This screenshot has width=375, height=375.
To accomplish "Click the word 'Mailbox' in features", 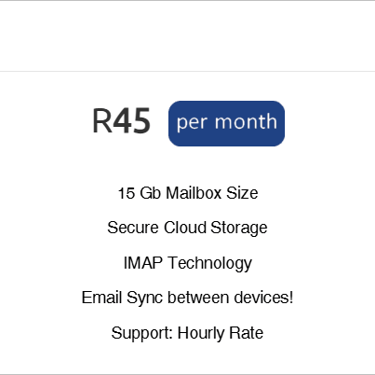I will point(194,193).
